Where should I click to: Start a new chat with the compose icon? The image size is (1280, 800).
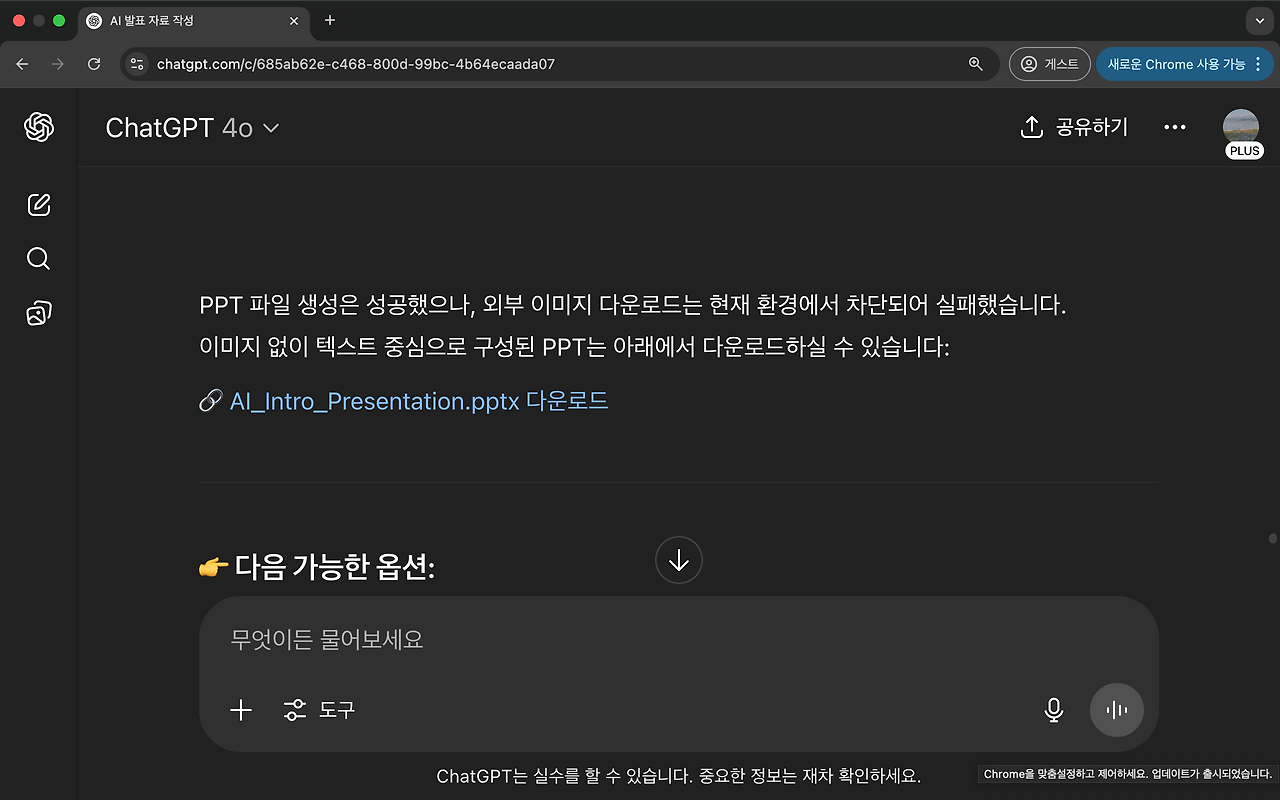(38, 204)
